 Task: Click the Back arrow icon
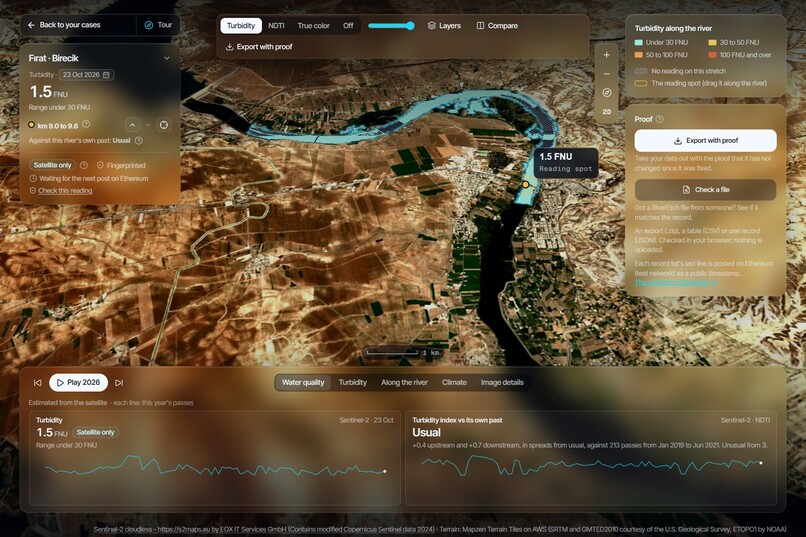(31, 25)
